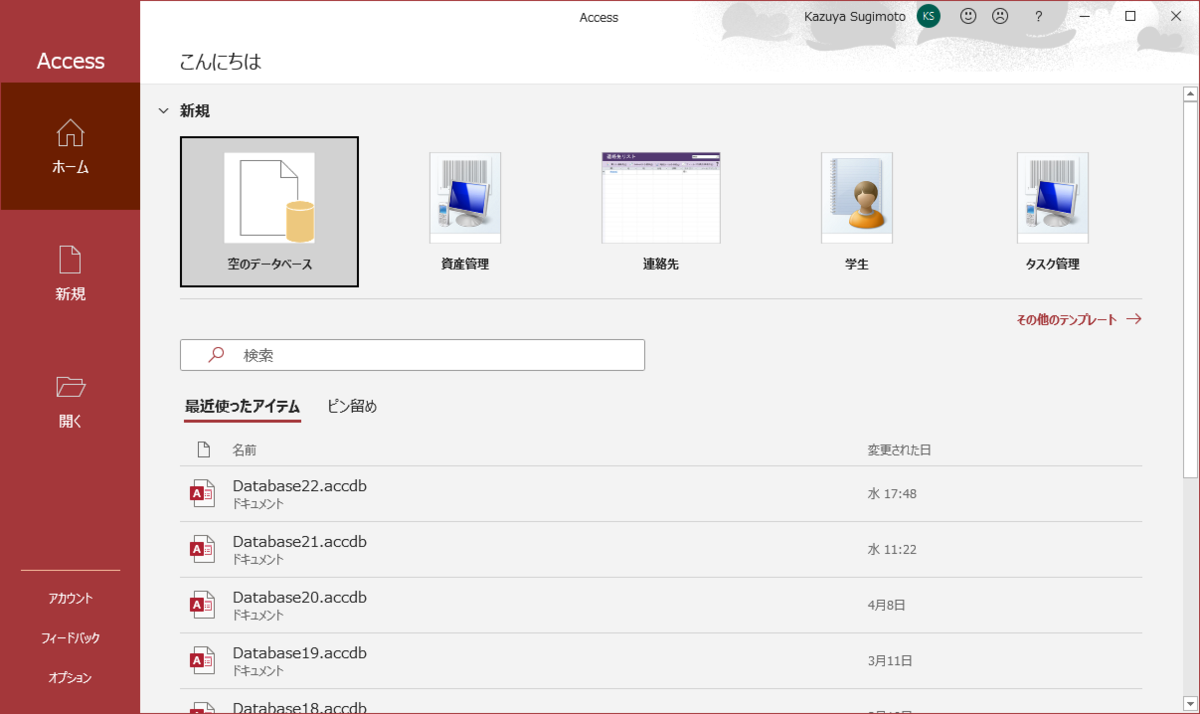This screenshot has width=1200, height=714.
Task: Choose the タスク管理 template icon
Action: coord(1053,198)
